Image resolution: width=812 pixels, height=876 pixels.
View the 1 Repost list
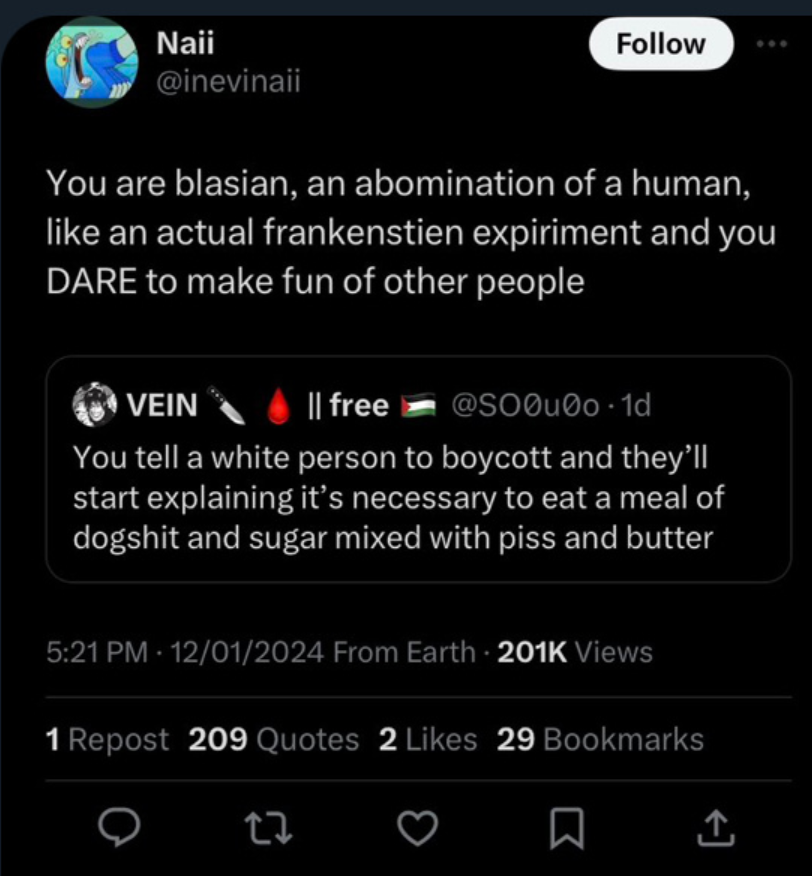pyautogui.click(x=108, y=739)
